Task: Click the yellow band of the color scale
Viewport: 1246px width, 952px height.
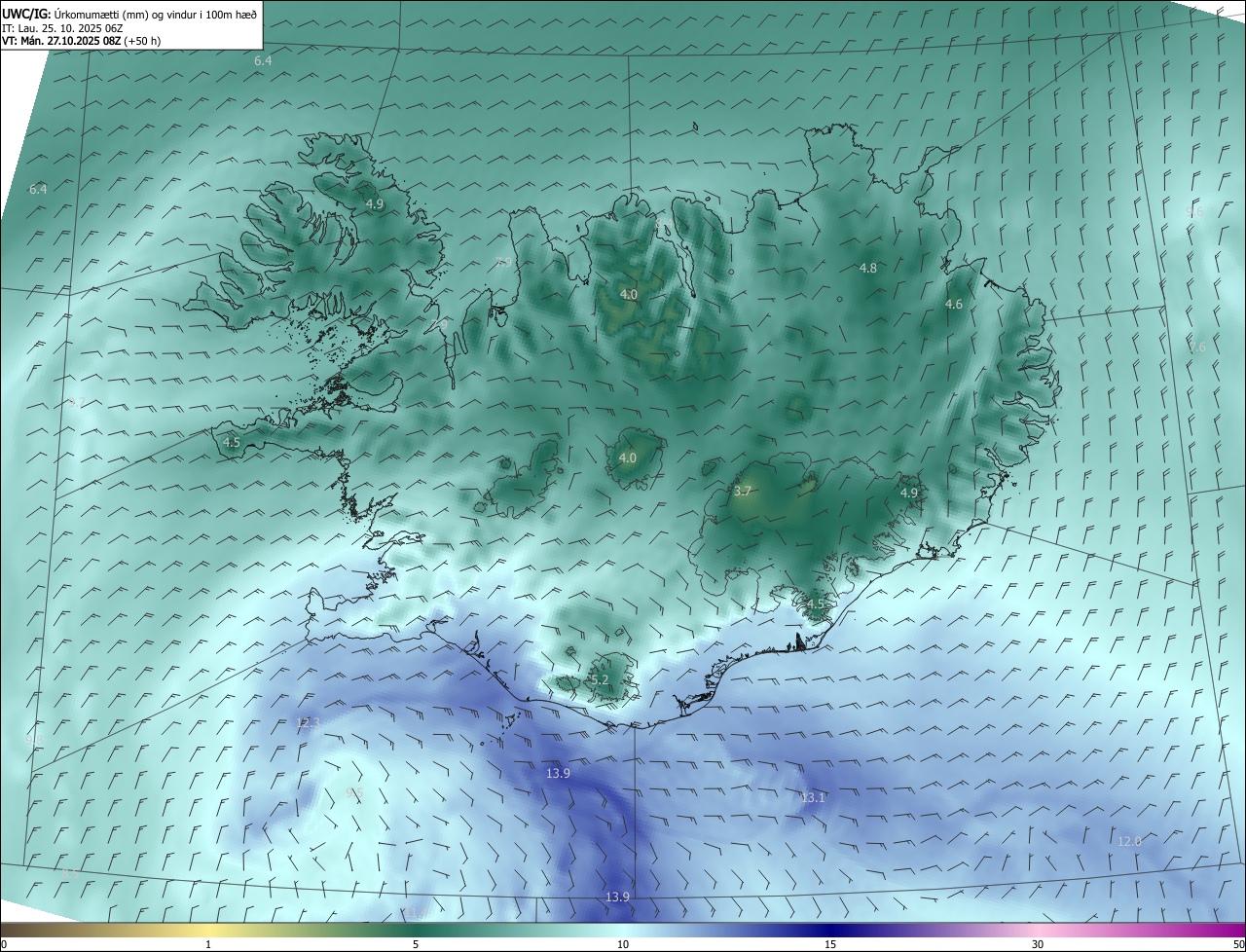Action: [208, 930]
